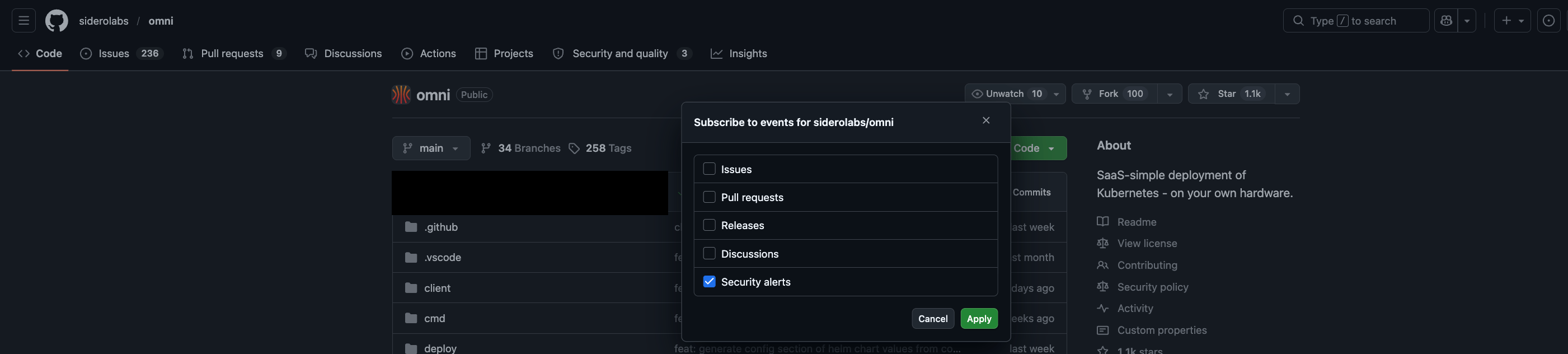The image size is (1568, 354).
Task: Switch to the Actions tab
Action: pos(429,54)
